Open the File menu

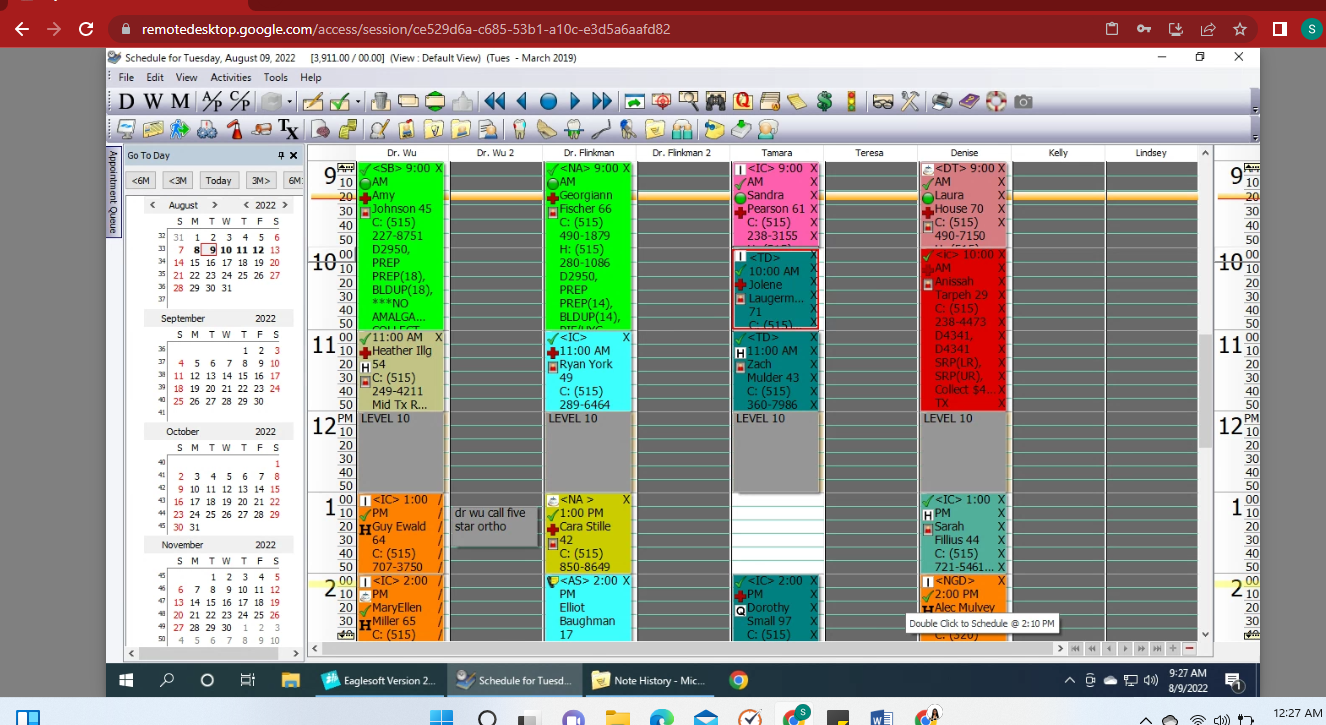coord(126,77)
